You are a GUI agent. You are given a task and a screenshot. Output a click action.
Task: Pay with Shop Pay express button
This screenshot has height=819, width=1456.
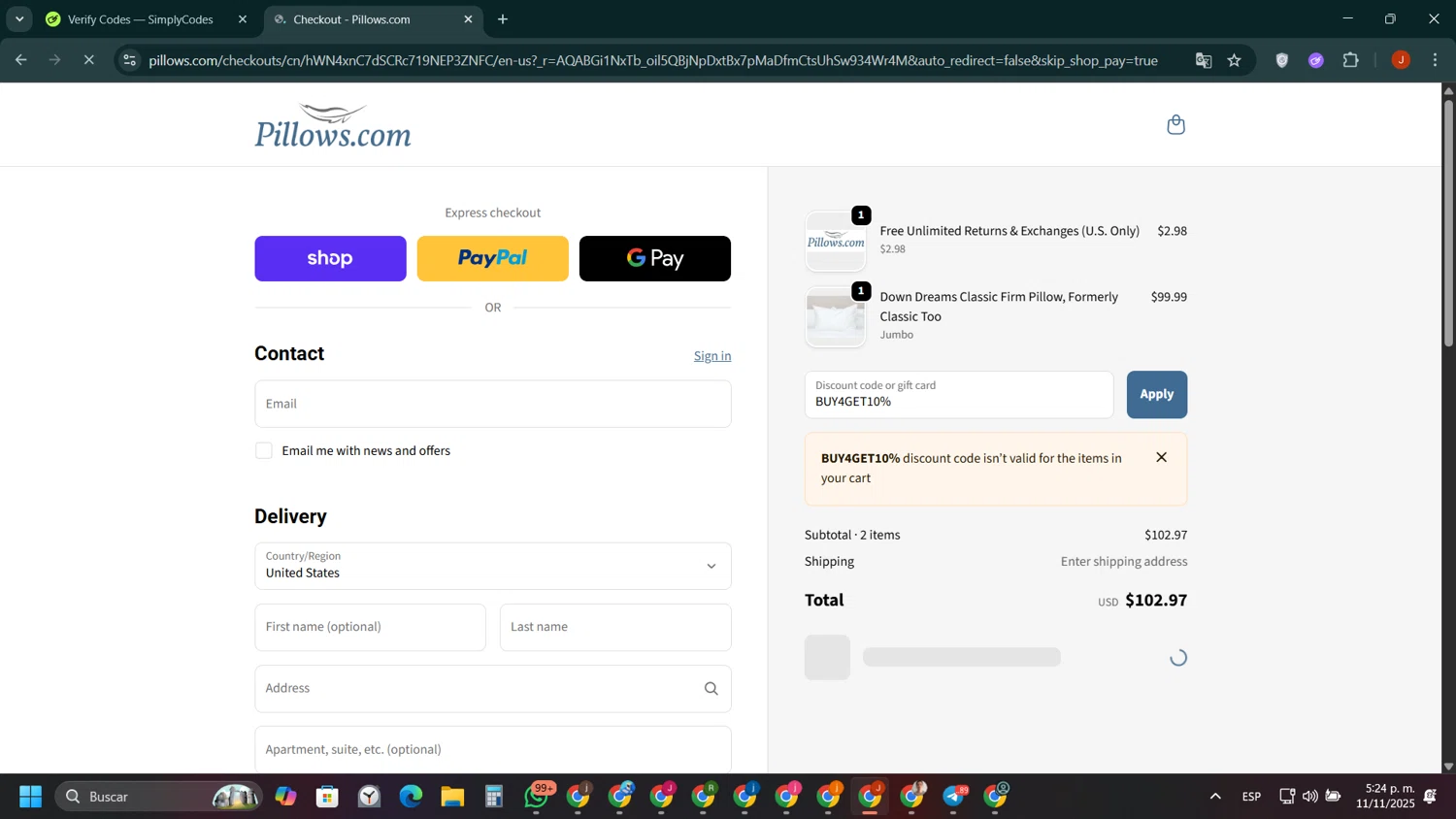click(x=330, y=258)
